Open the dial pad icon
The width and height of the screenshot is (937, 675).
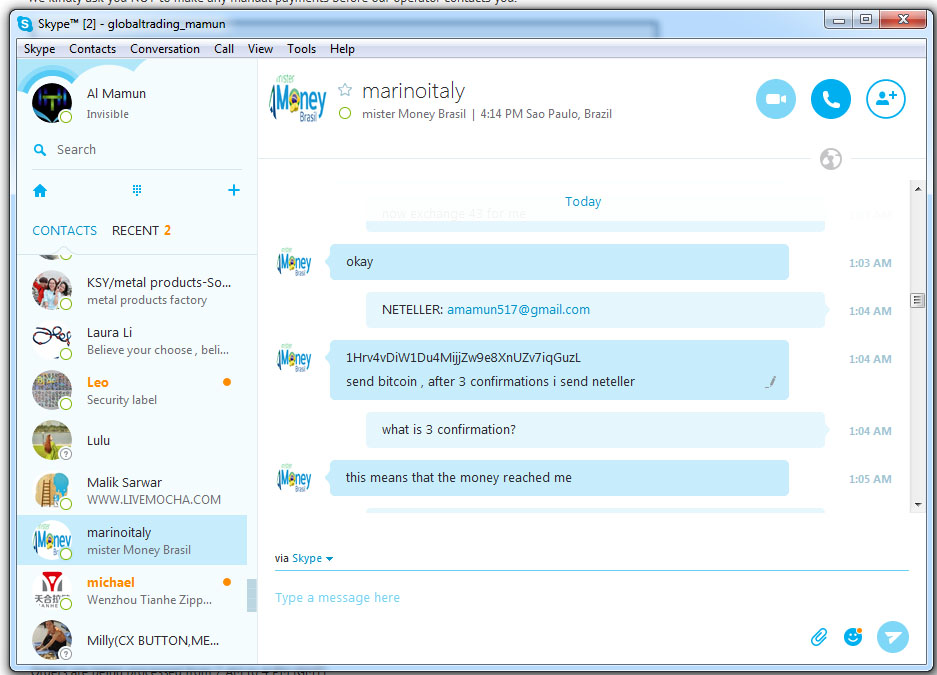[x=137, y=191]
